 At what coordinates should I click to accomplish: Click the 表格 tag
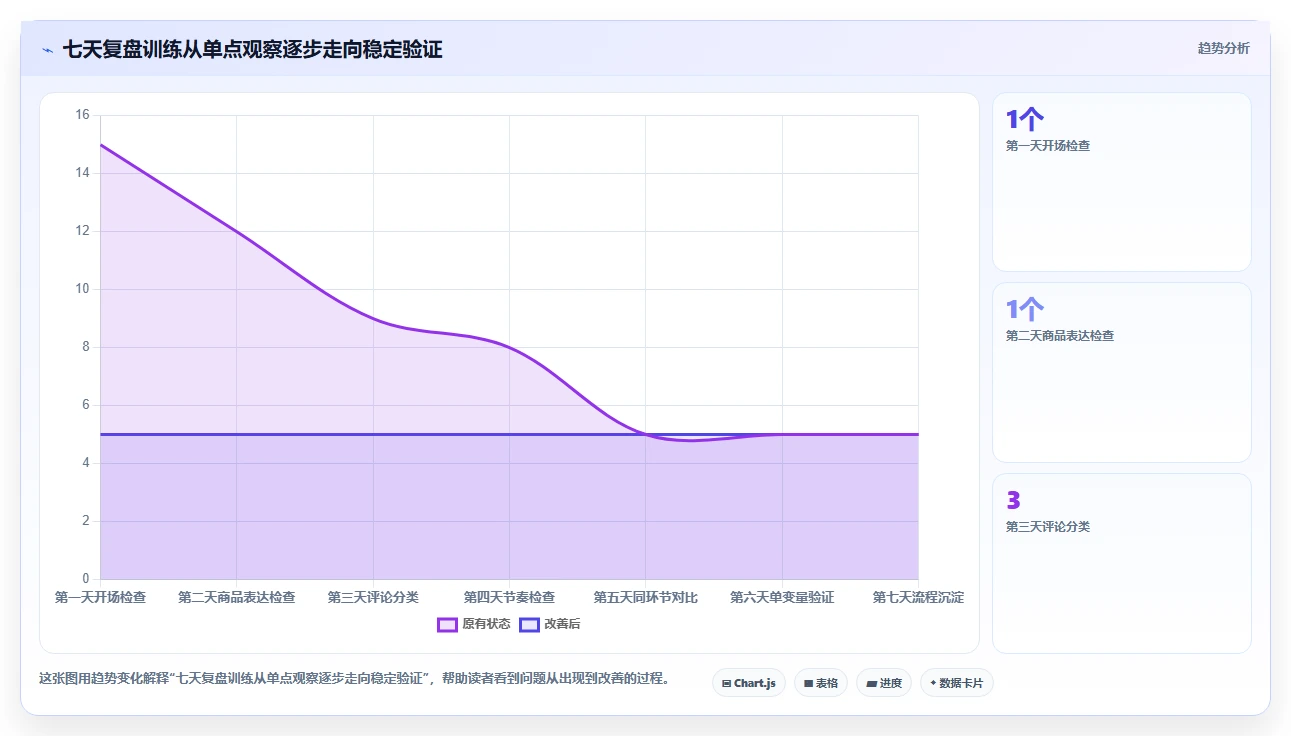821,683
